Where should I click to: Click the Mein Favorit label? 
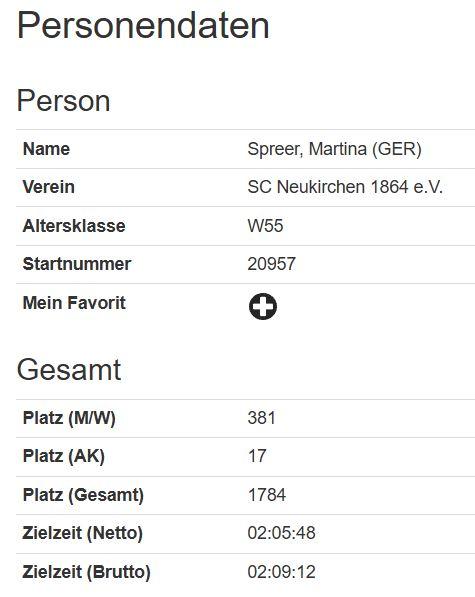coord(74,303)
